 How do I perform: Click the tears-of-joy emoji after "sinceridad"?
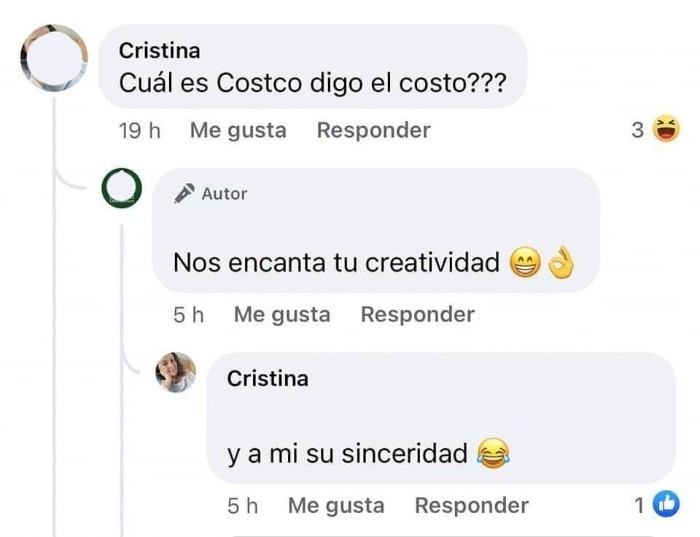(493, 454)
